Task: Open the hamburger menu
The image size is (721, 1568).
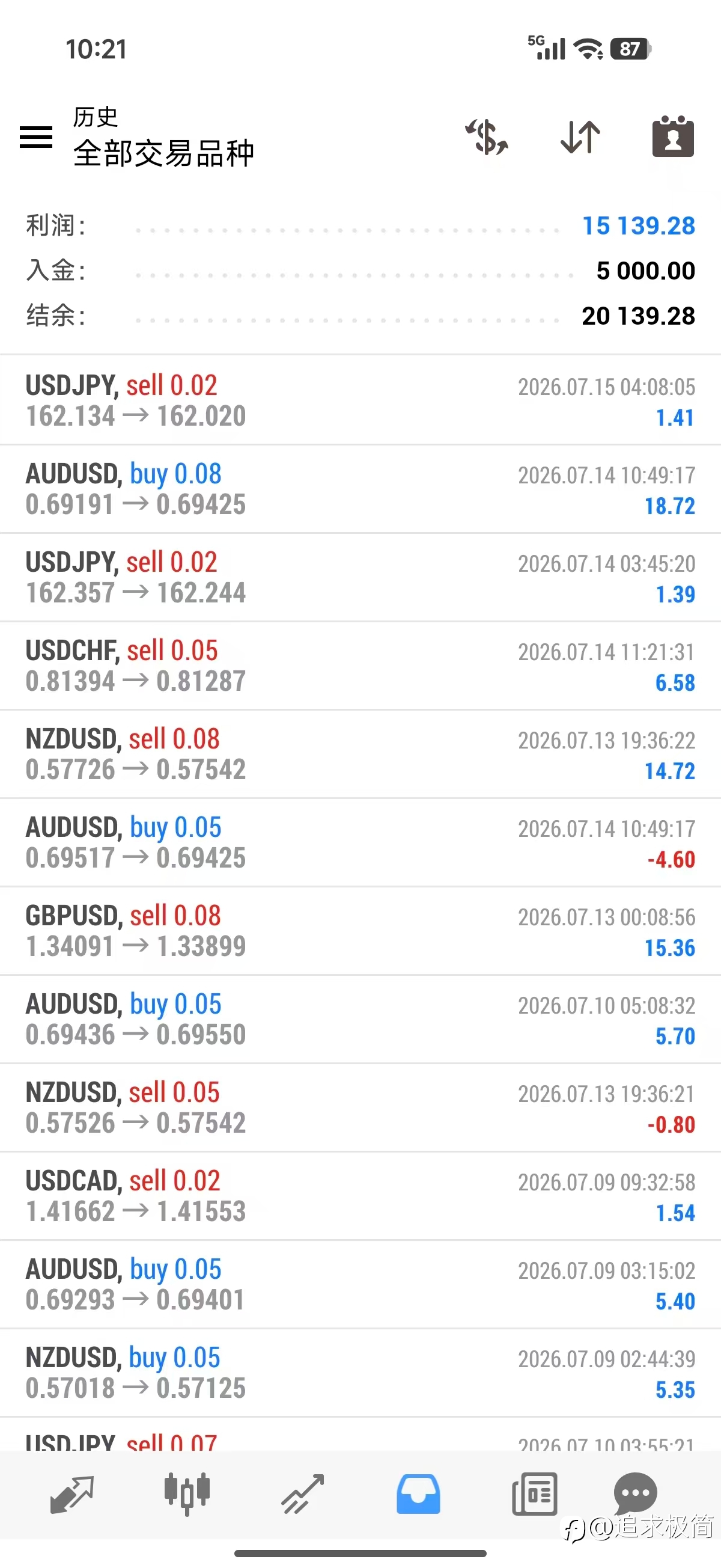Action: point(36,136)
